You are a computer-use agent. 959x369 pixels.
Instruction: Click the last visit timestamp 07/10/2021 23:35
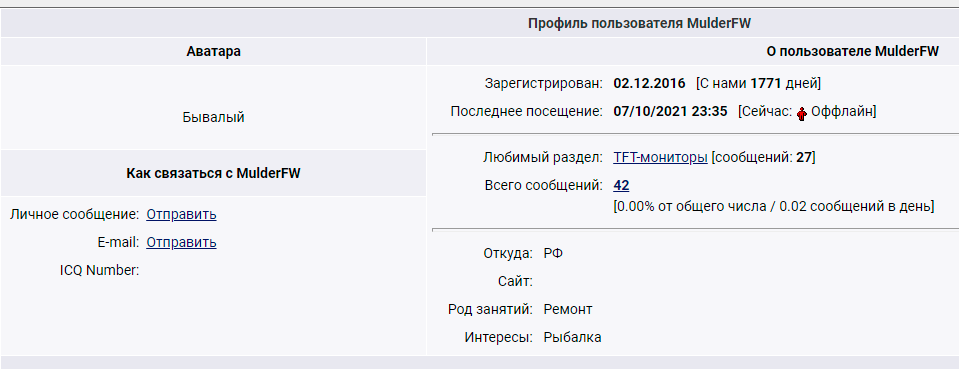coord(670,112)
